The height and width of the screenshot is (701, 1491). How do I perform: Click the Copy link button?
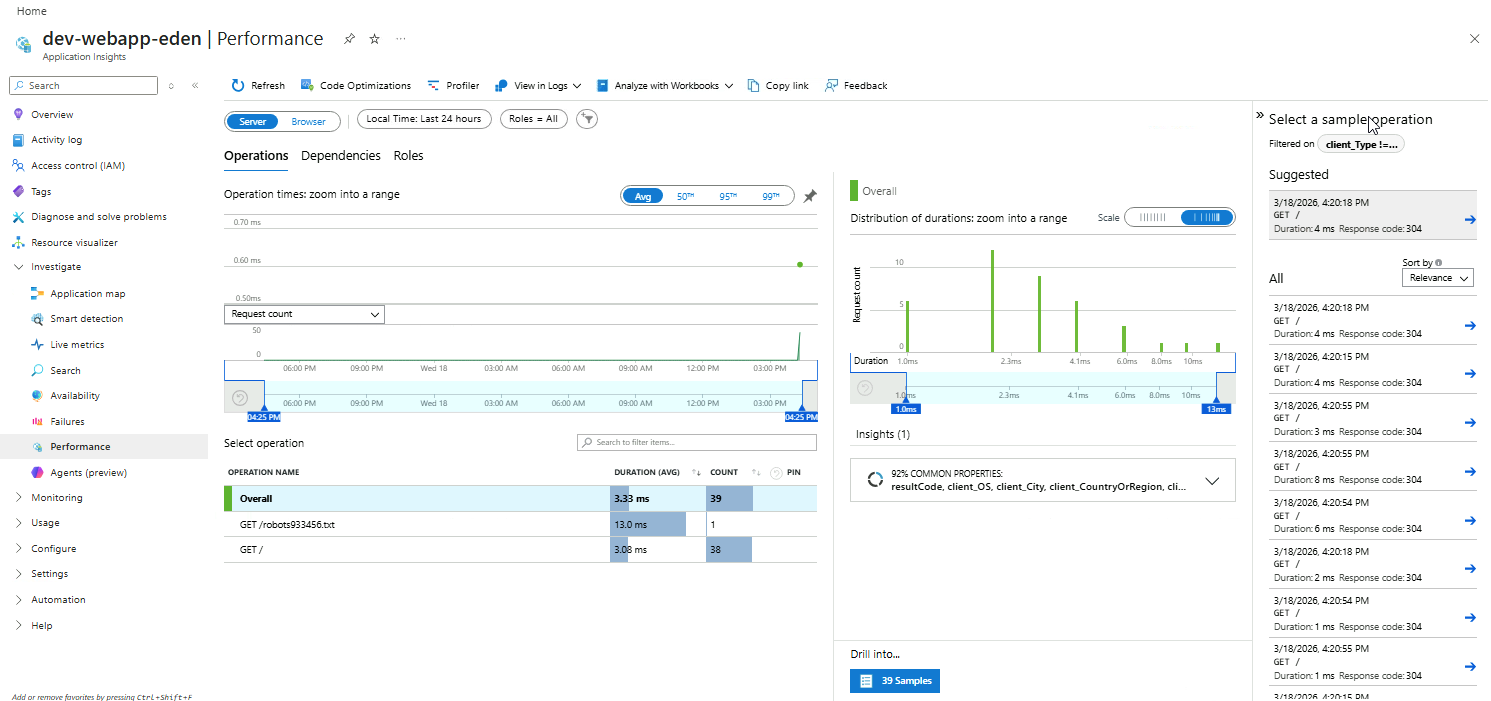(778, 86)
